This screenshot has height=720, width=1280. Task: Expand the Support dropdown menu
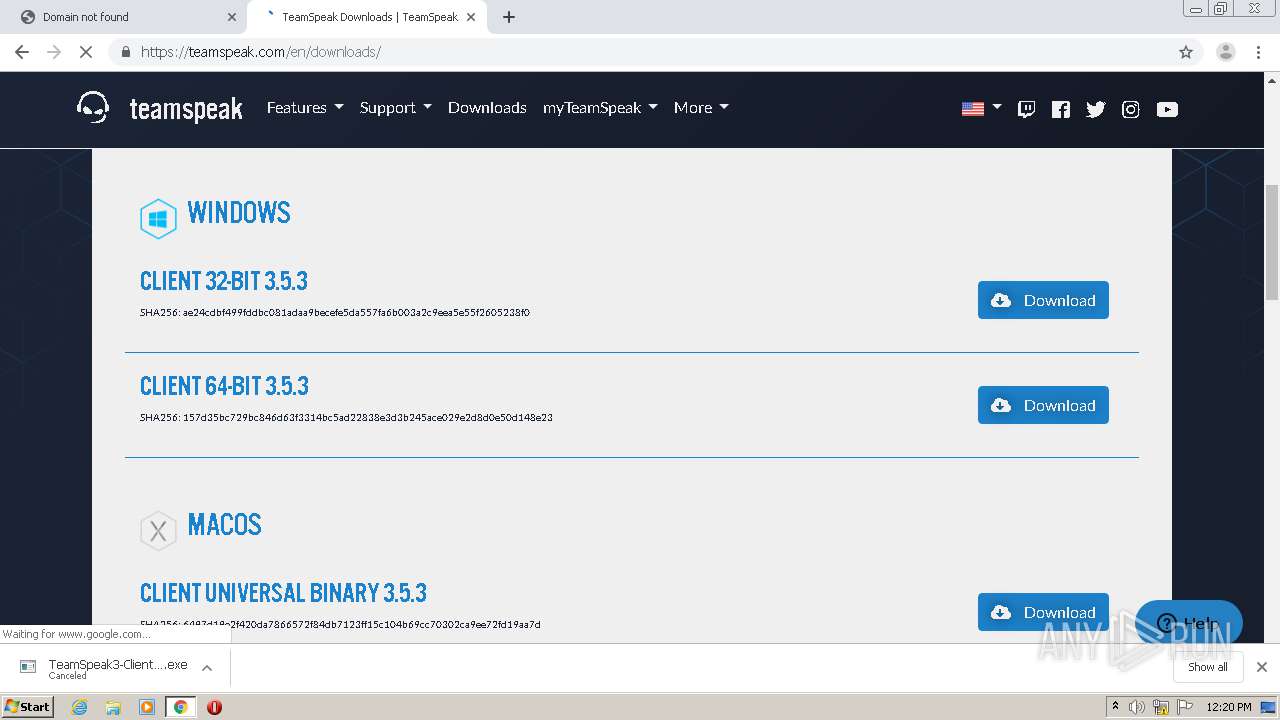point(396,108)
